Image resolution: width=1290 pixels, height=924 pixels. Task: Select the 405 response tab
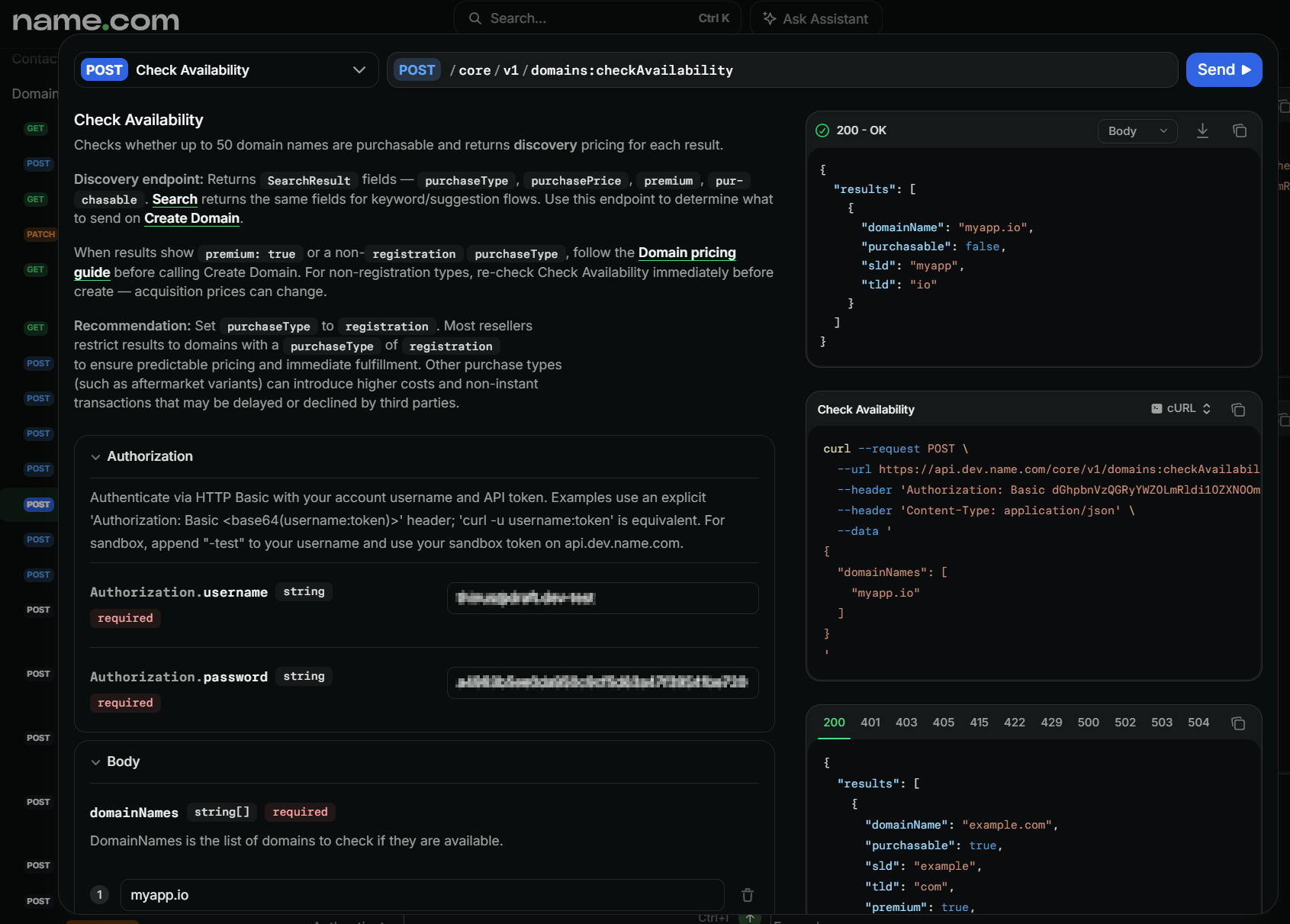point(943,723)
